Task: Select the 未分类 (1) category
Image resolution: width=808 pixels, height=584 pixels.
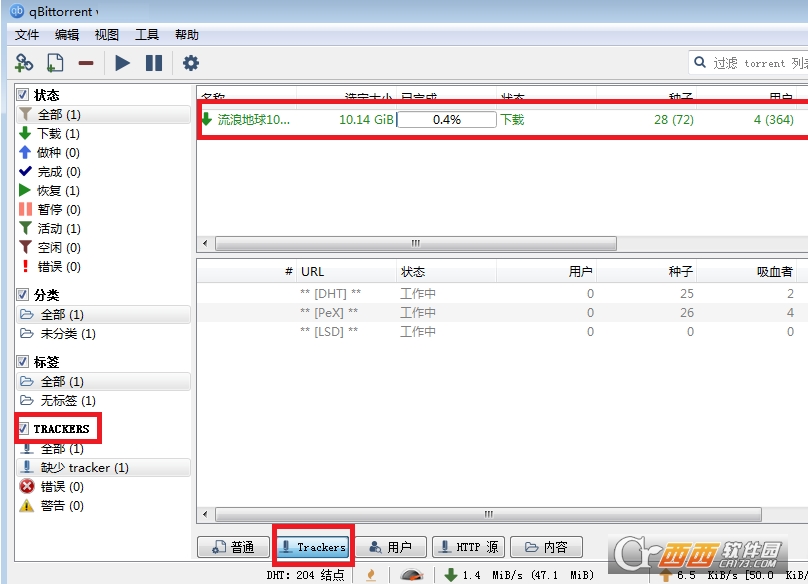Action: point(104,333)
